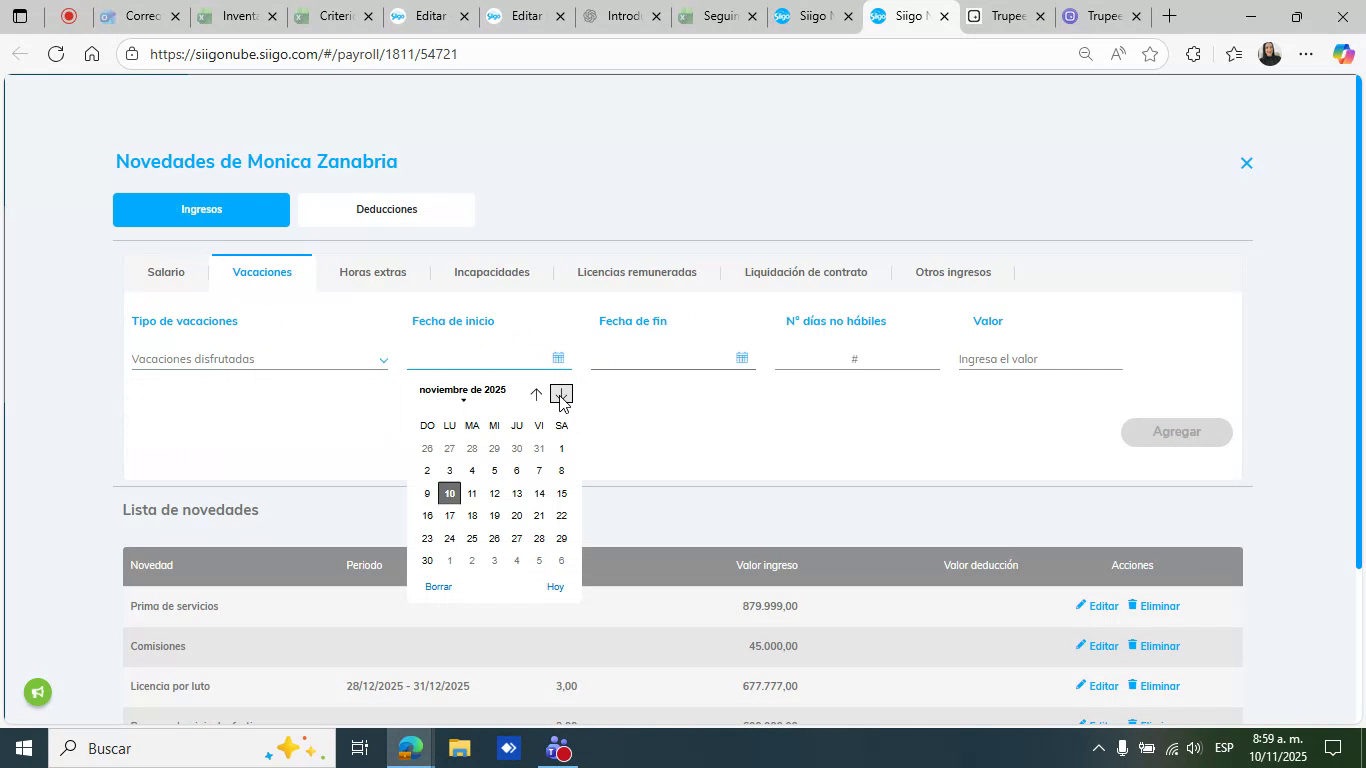Image resolution: width=1366 pixels, height=768 pixels.
Task: Open Windows Start menu
Action: tap(22, 748)
